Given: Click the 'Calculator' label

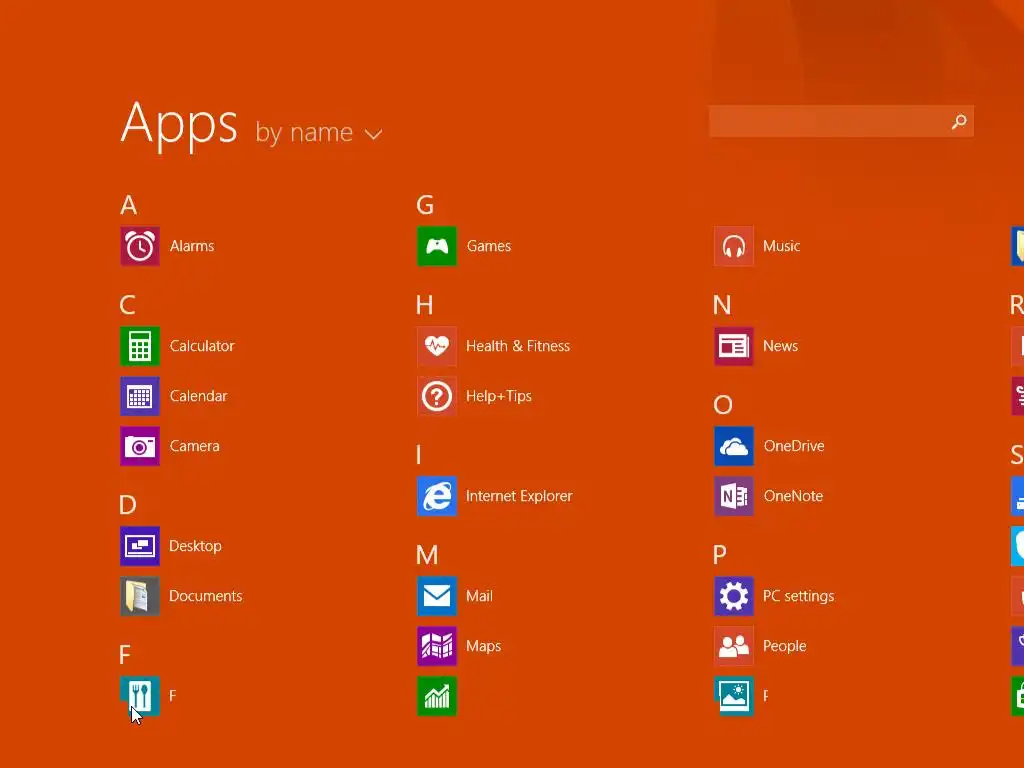Looking at the screenshot, I should pos(202,346).
